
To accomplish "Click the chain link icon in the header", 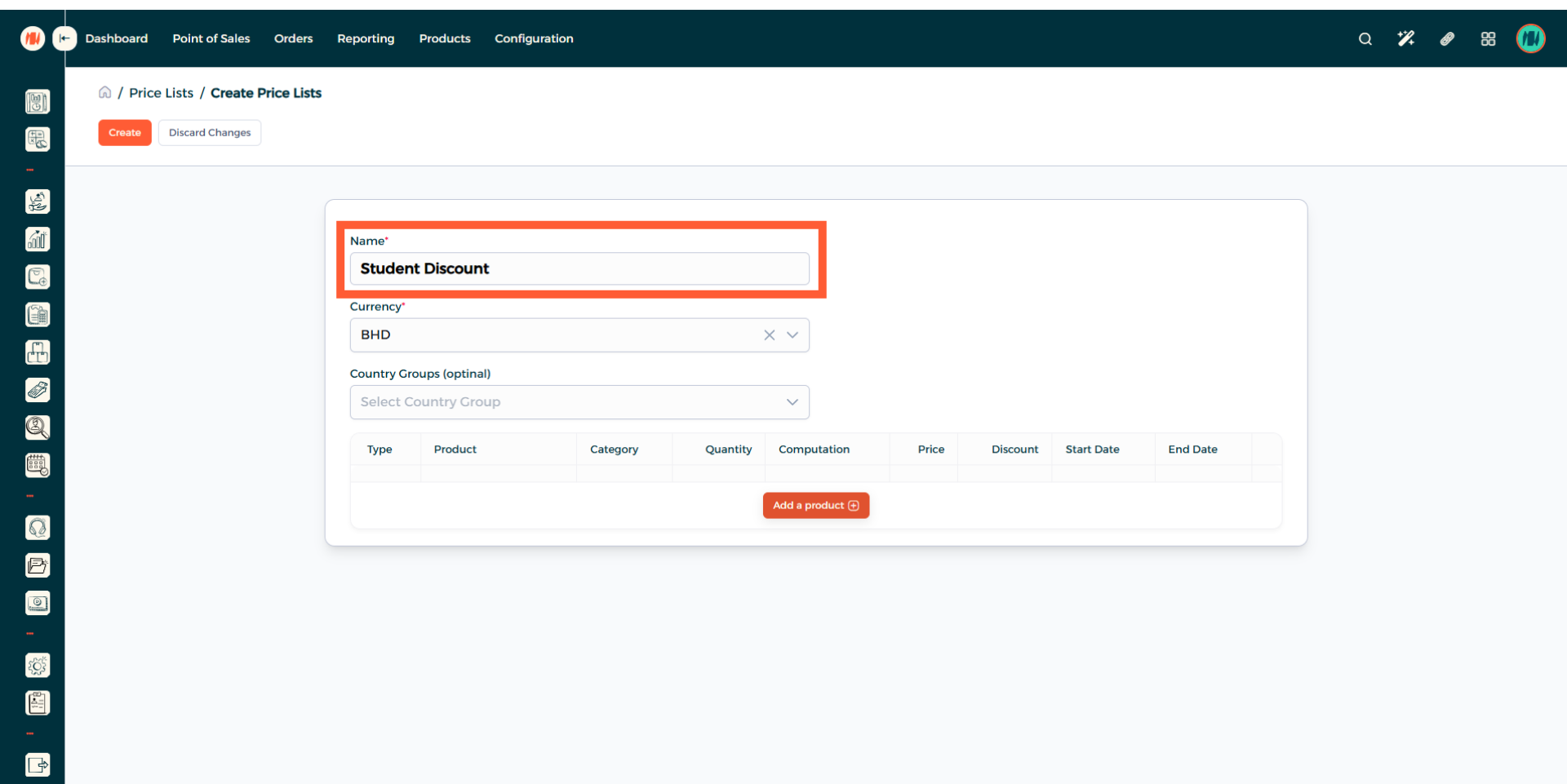I will (1447, 38).
